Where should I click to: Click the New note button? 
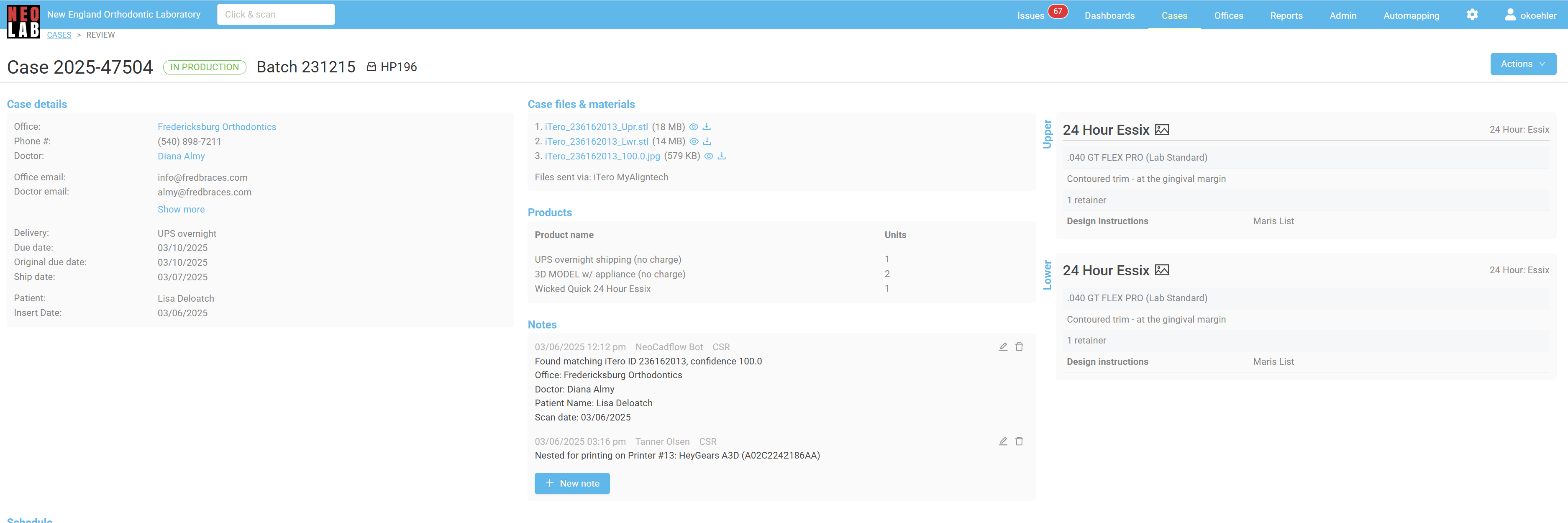(571, 483)
